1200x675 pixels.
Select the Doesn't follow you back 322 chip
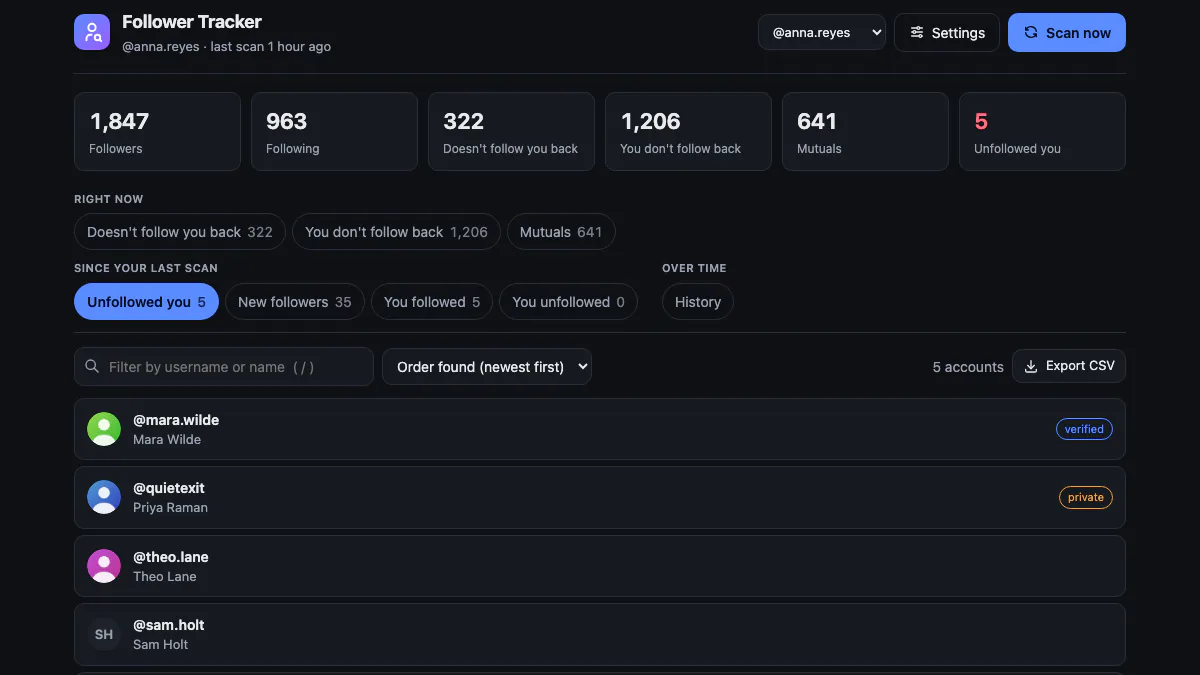click(x=180, y=232)
